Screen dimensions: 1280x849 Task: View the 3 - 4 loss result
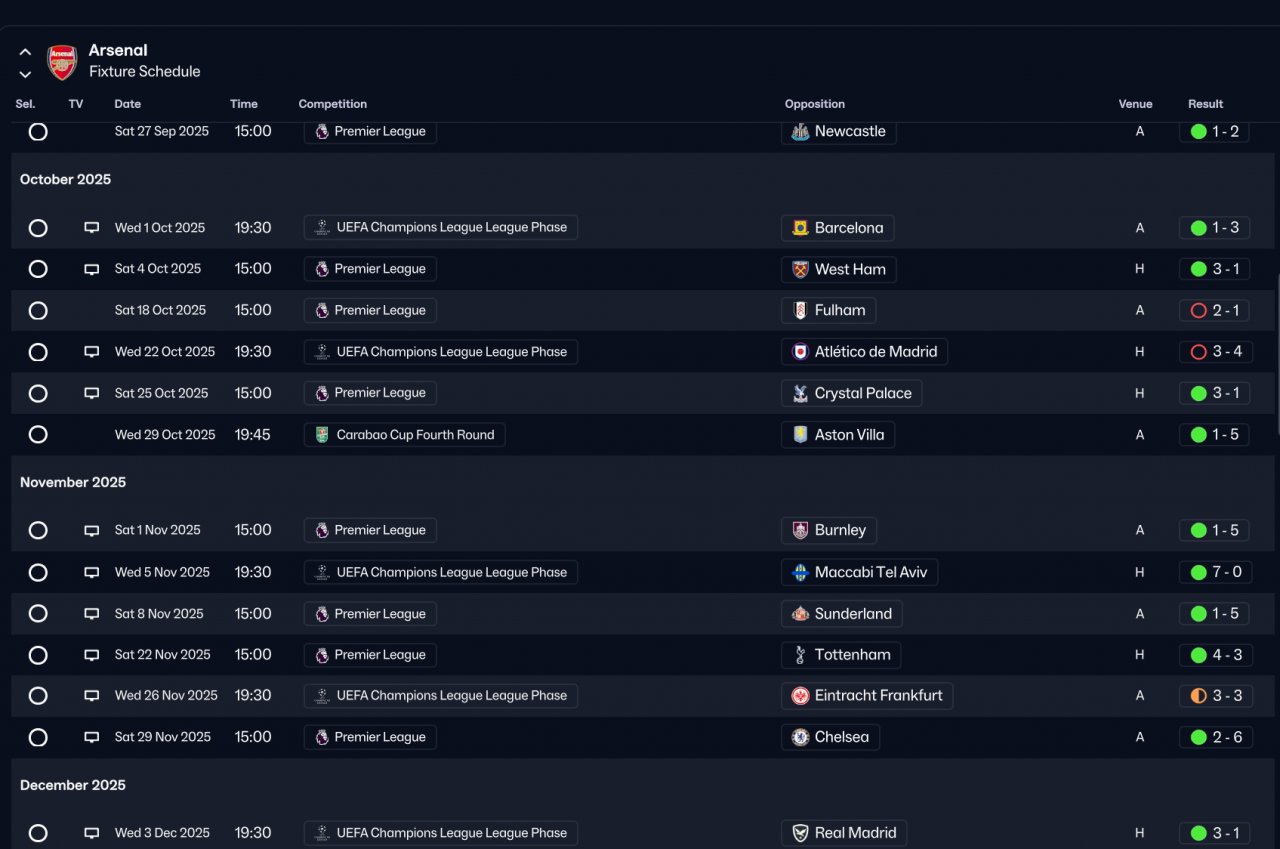pyautogui.click(x=1215, y=352)
